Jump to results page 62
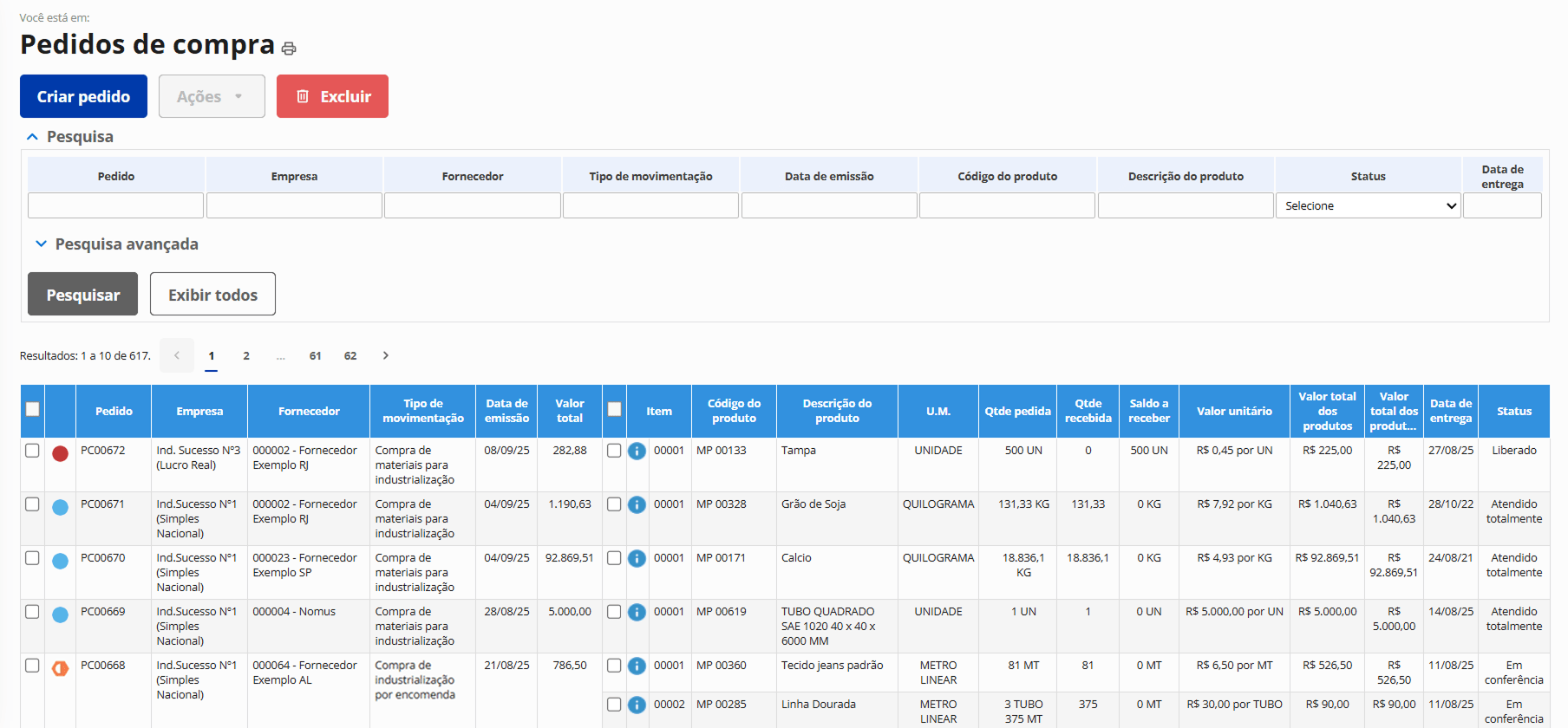This screenshot has width=1568, height=728. 350,355
